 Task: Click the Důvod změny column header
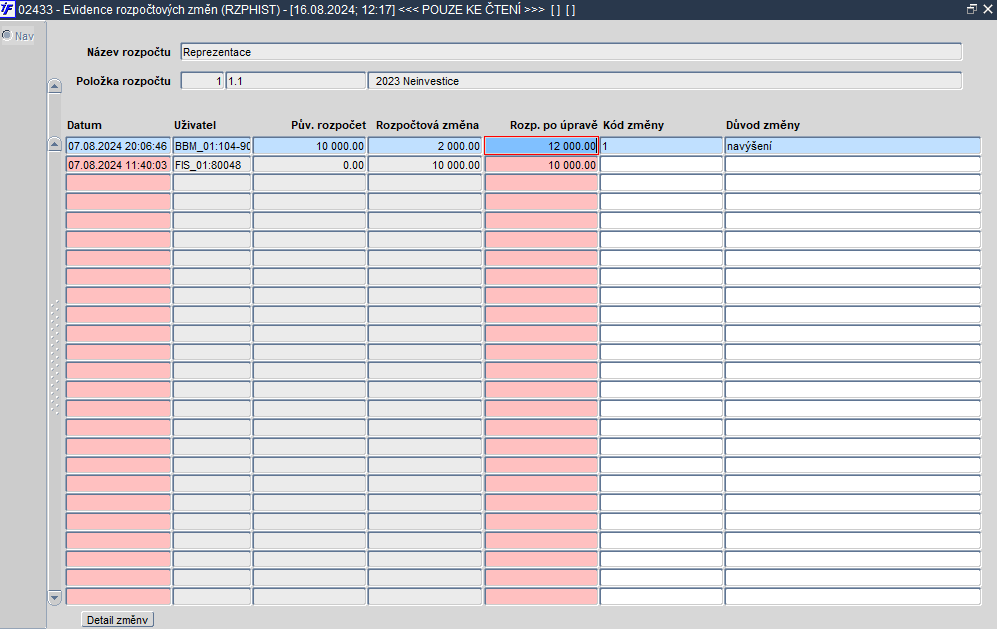coord(763,125)
